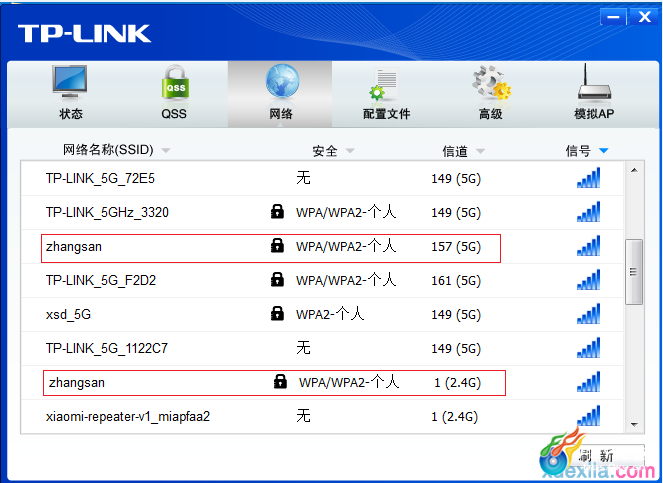663x483 pixels.
Task: Click the 网络名称(SSID) column header
Action: tap(108, 150)
